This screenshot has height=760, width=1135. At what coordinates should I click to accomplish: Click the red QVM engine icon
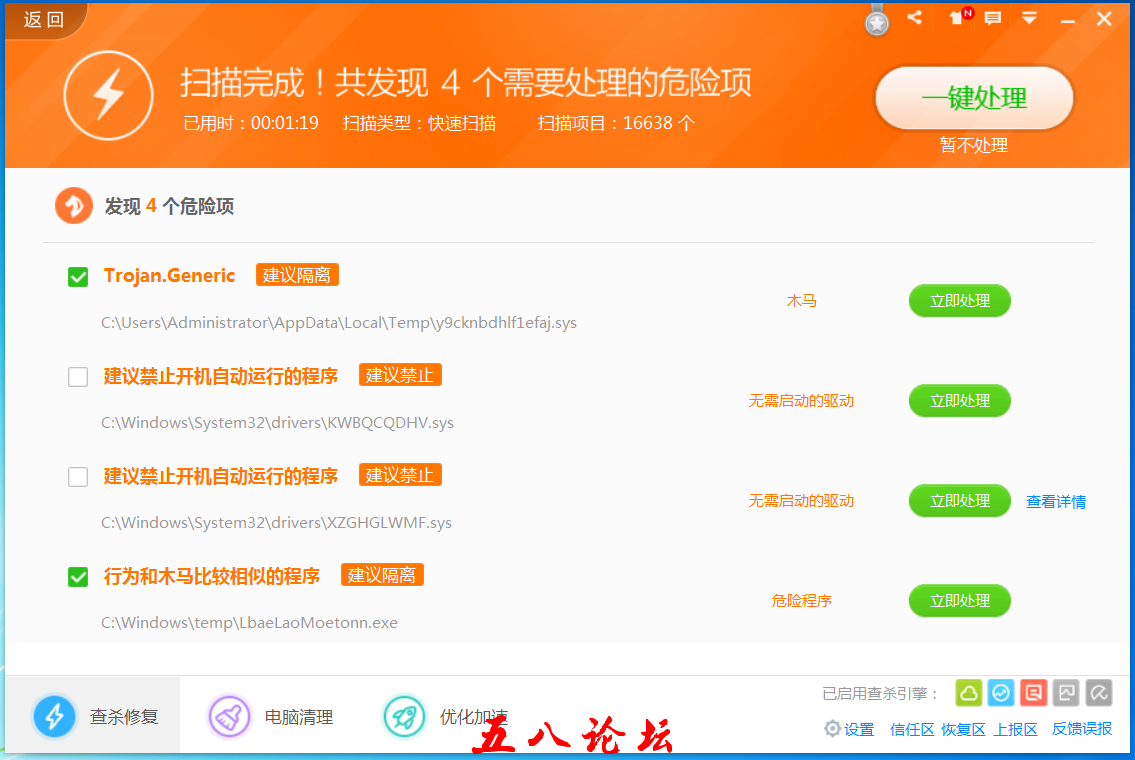tap(1034, 692)
